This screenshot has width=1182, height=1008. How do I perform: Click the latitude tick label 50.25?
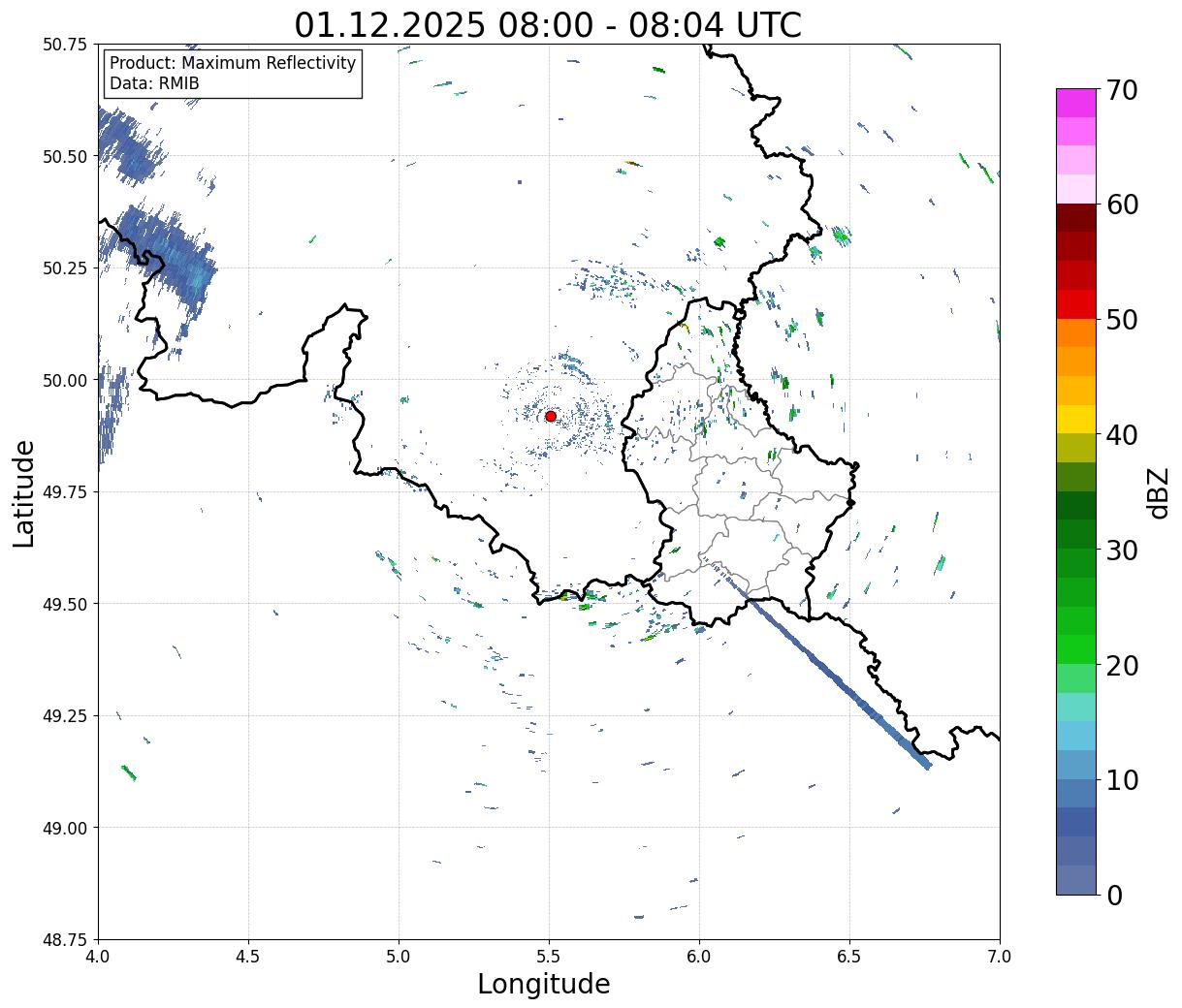[x=65, y=268]
